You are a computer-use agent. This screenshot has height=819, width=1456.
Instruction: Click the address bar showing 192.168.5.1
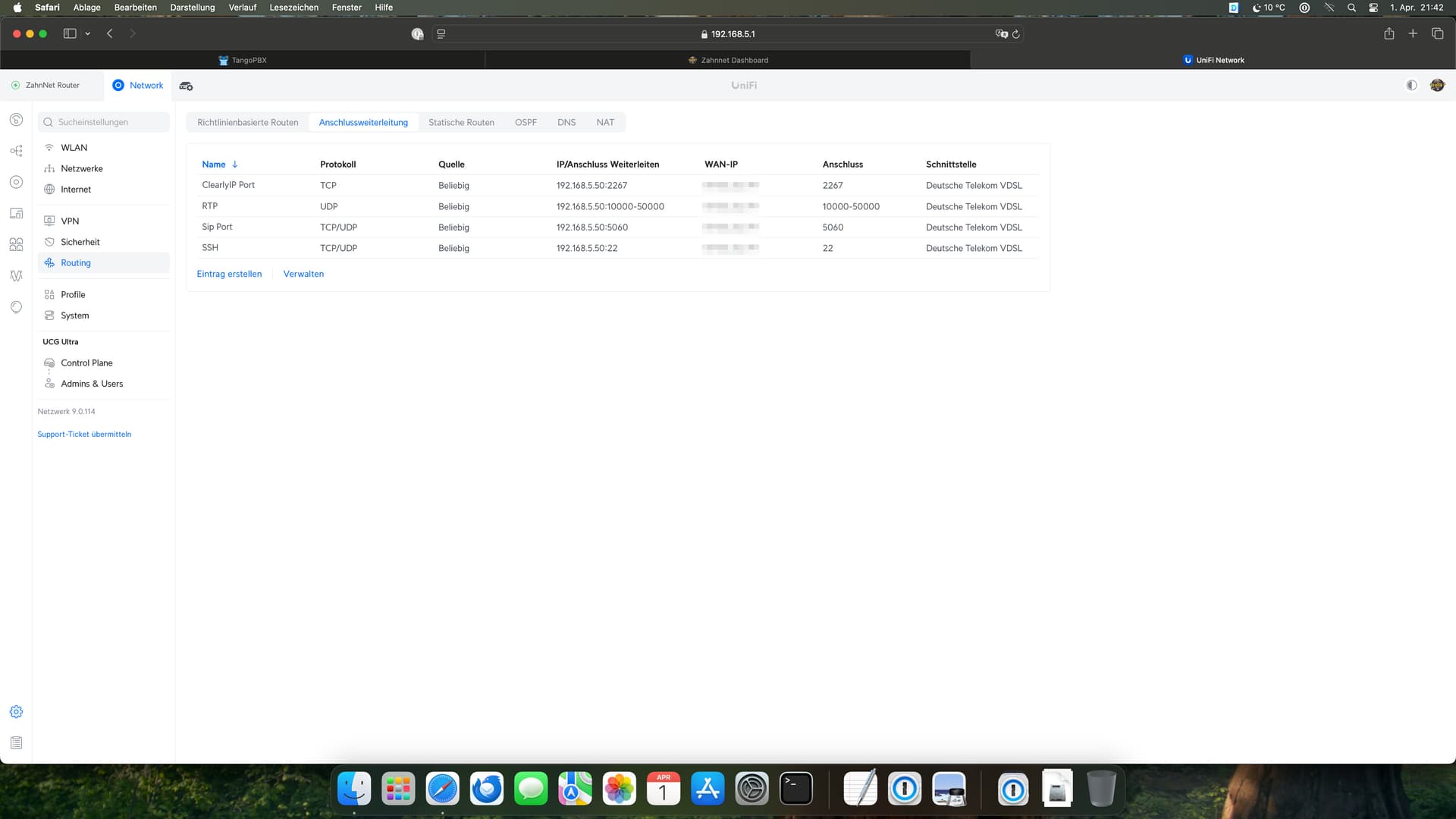pyautogui.click(x=728, y=34)
